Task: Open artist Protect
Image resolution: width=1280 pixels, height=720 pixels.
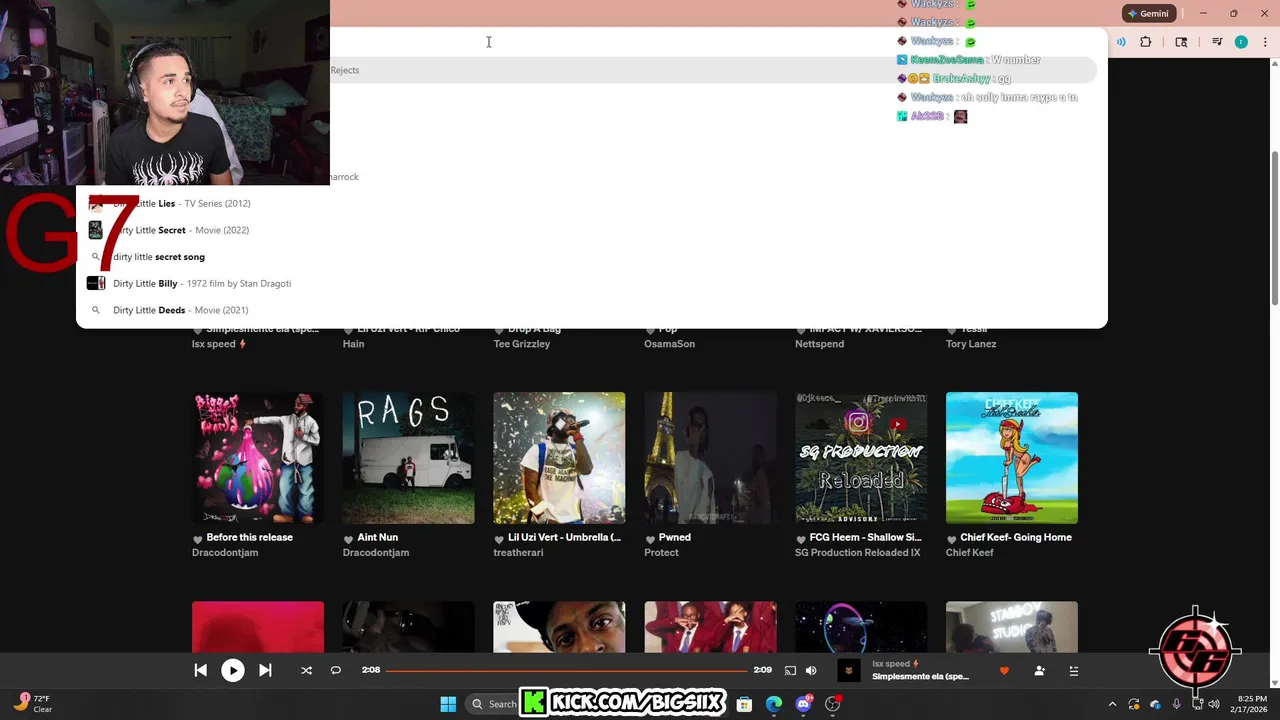Action: [661, 553]
